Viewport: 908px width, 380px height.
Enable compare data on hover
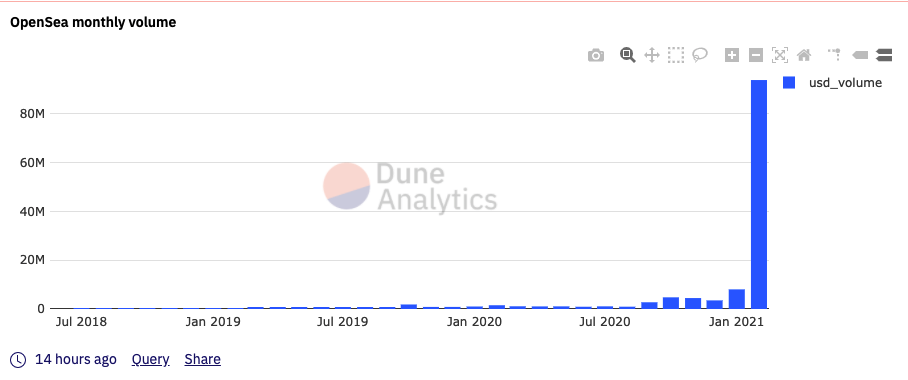[x=884, y=56]
